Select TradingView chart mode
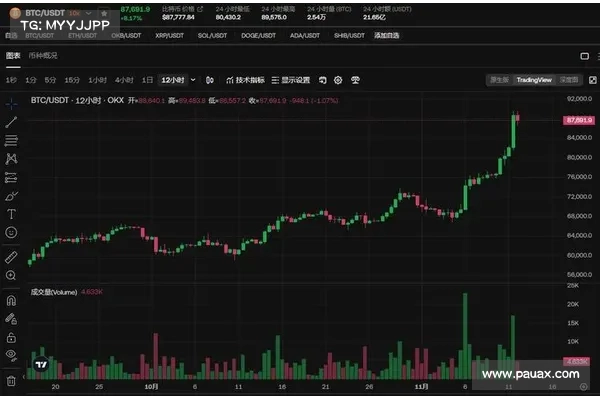The height and width of the screenshot is (400, 600). [x=534, y=80]
